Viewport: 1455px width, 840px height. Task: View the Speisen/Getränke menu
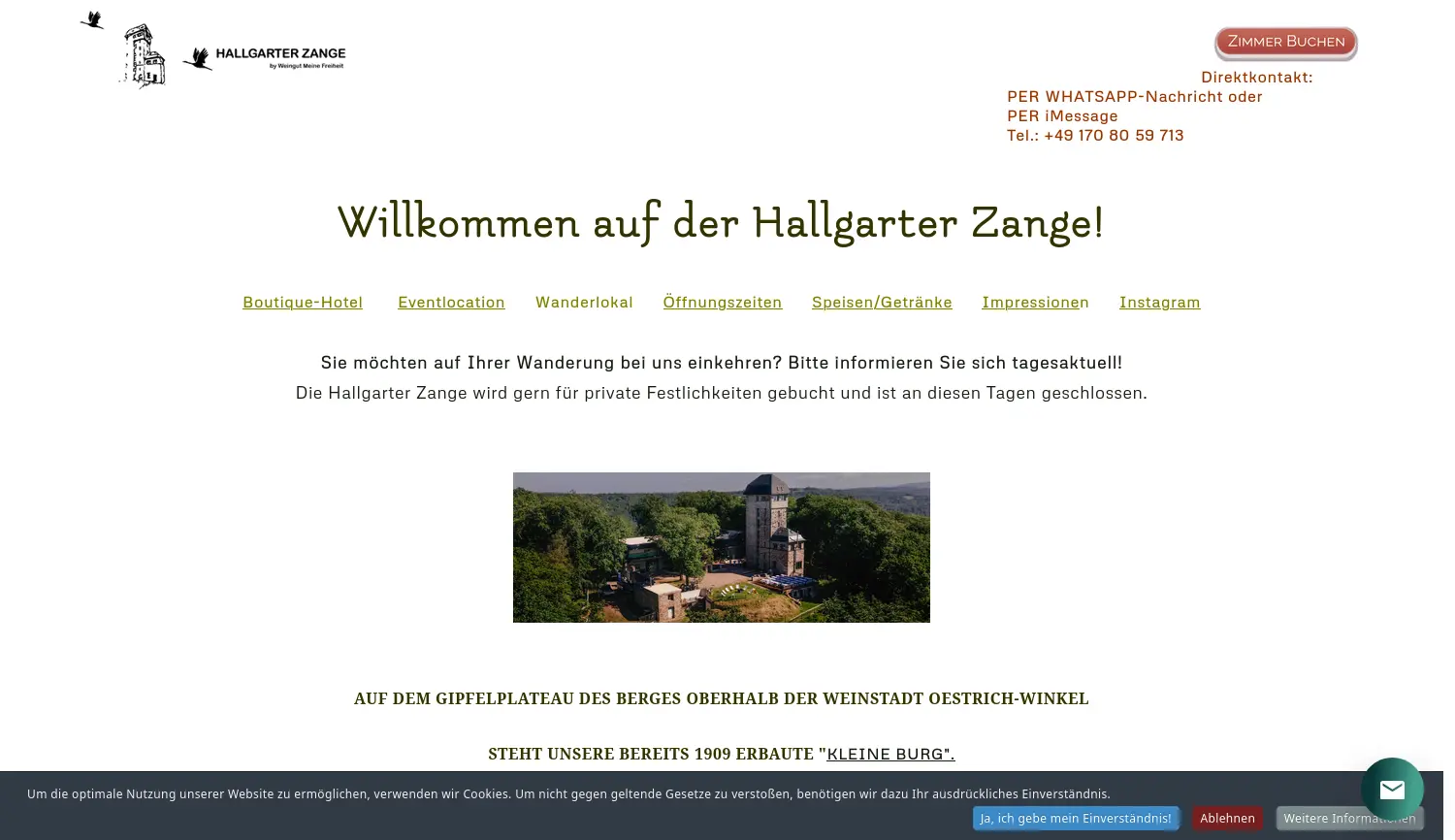pyautogui.click(x=882, y=303)
